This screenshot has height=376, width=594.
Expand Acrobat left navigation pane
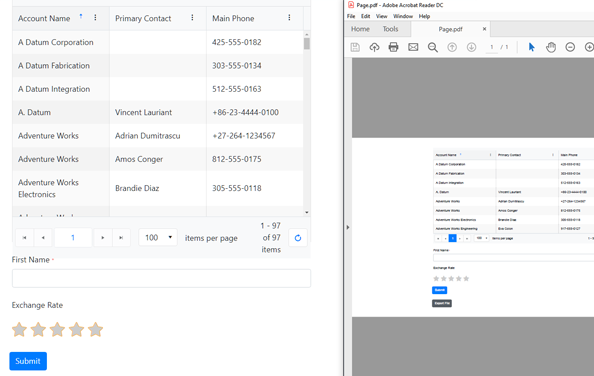click(348, 227)
